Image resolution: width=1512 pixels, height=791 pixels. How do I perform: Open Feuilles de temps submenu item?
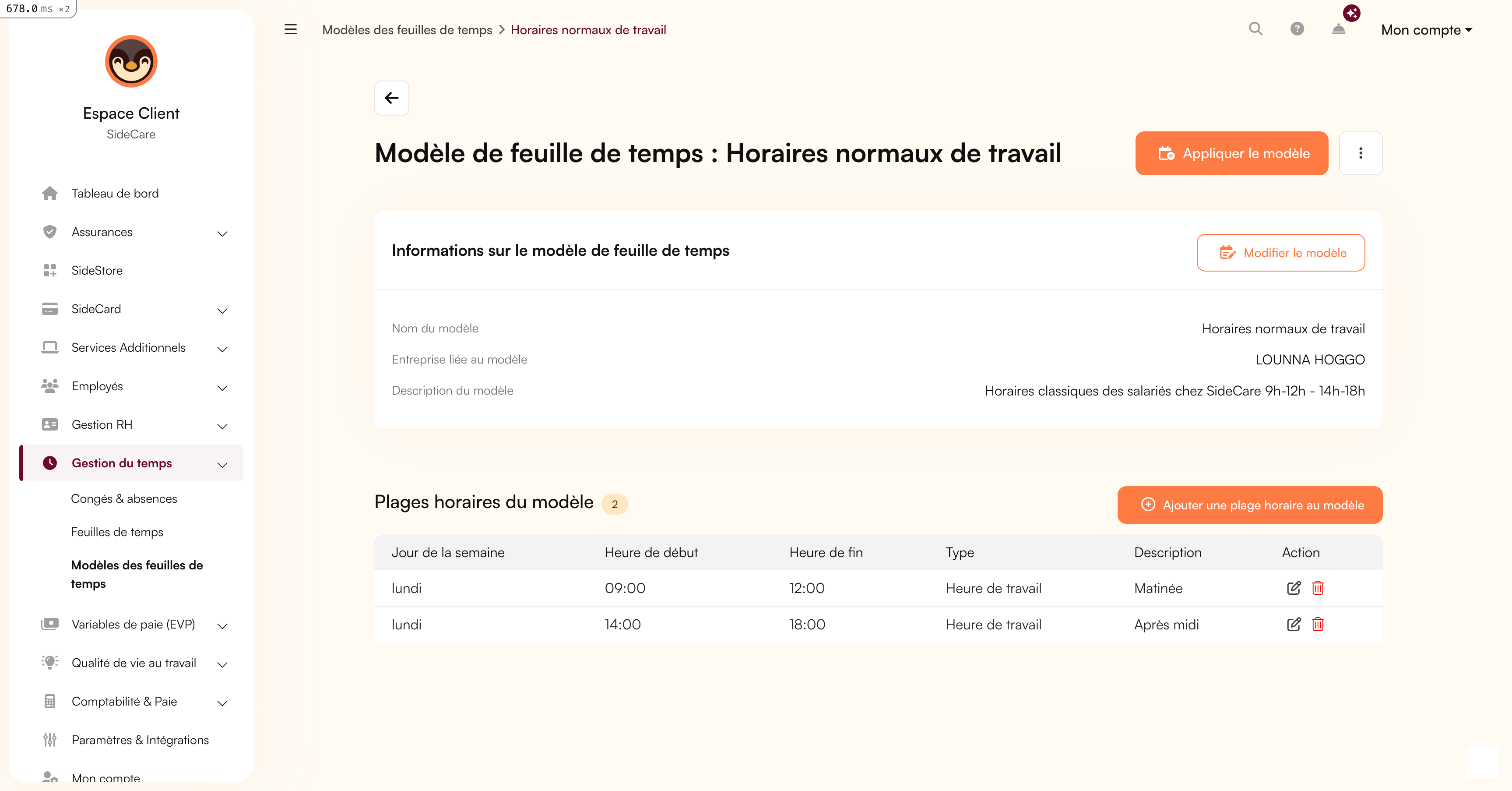tap(117, 532)
